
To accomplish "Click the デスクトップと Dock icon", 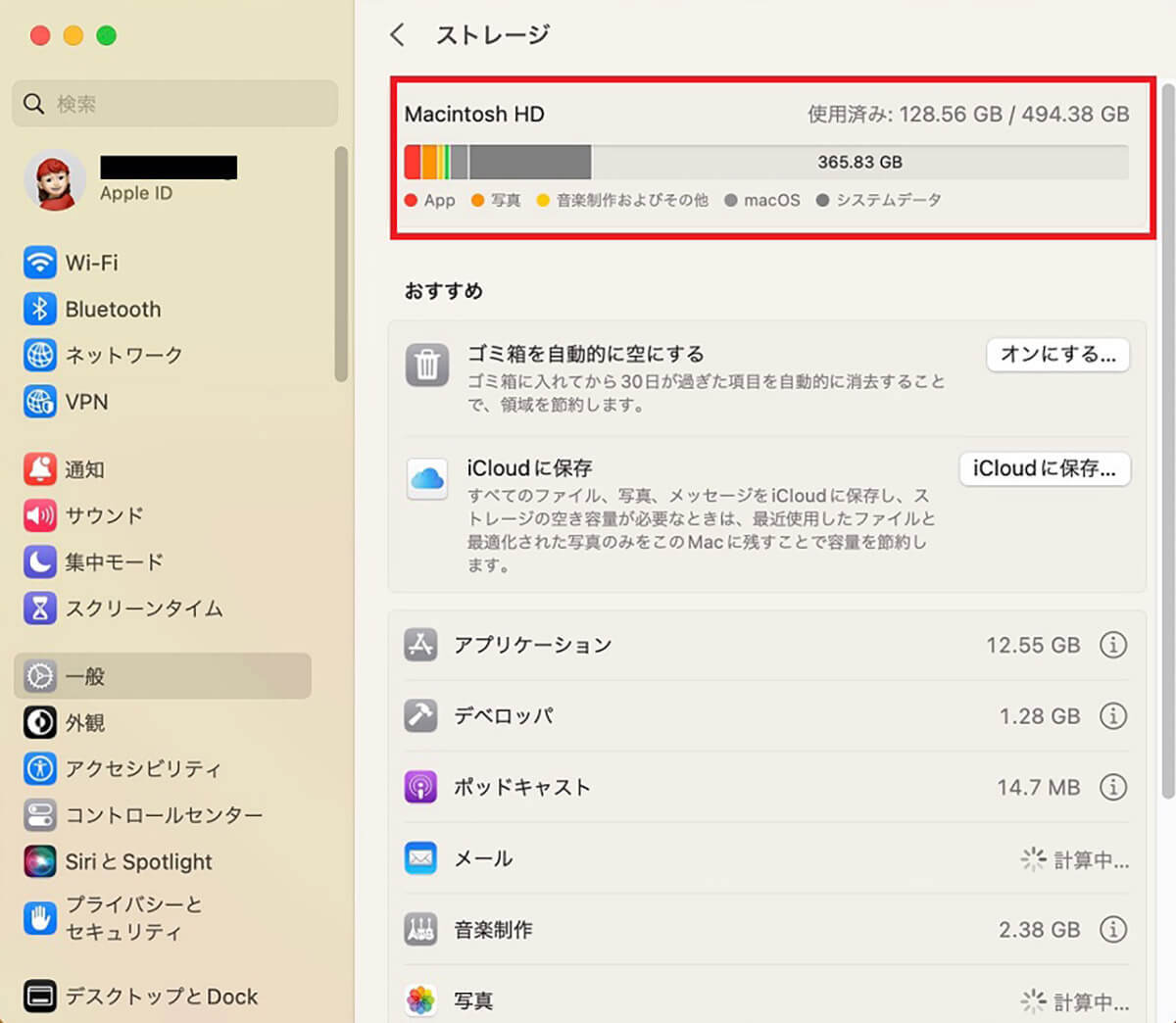I will point(40,997).
